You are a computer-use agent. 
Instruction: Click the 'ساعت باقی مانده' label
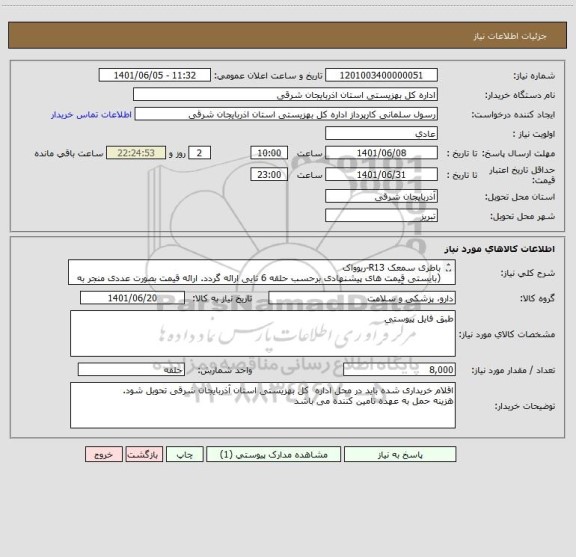tap(69, 153)
